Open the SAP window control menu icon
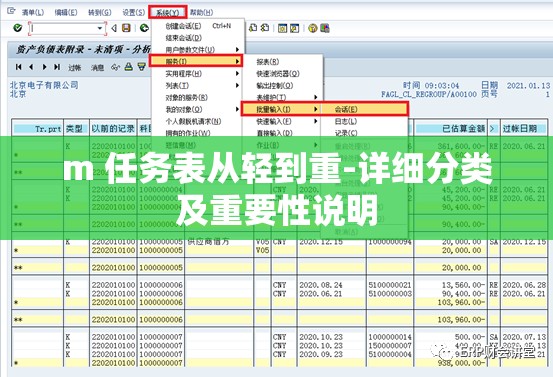Screen dimensions: 553x377 [11, 11]
